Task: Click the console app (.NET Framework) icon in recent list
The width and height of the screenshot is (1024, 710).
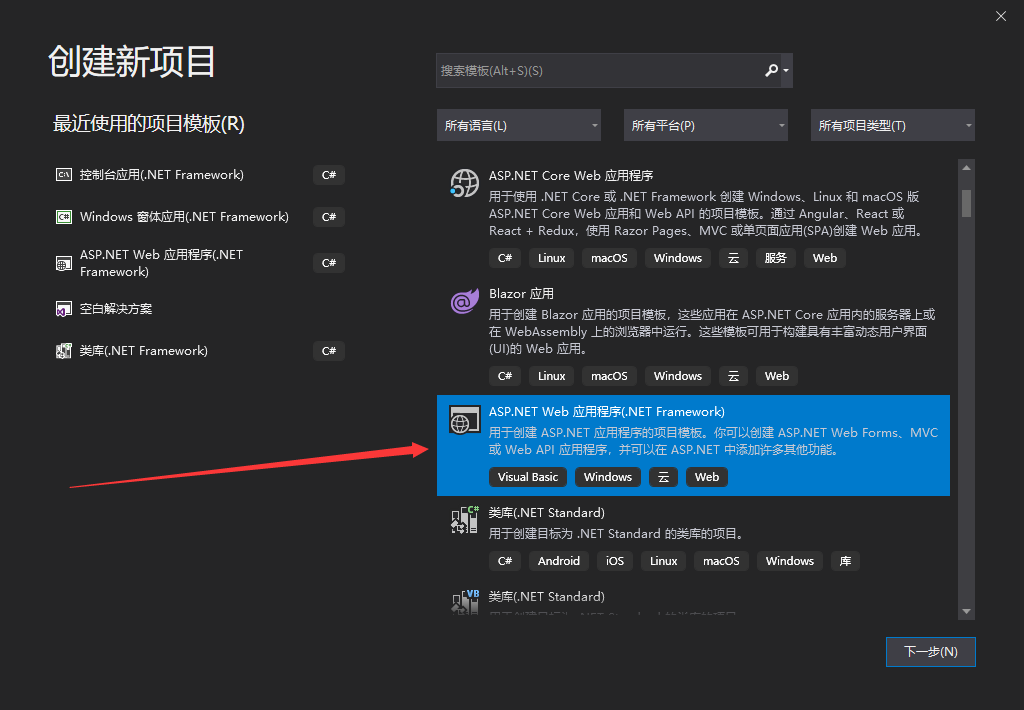Action: click(x=63, y=175)
